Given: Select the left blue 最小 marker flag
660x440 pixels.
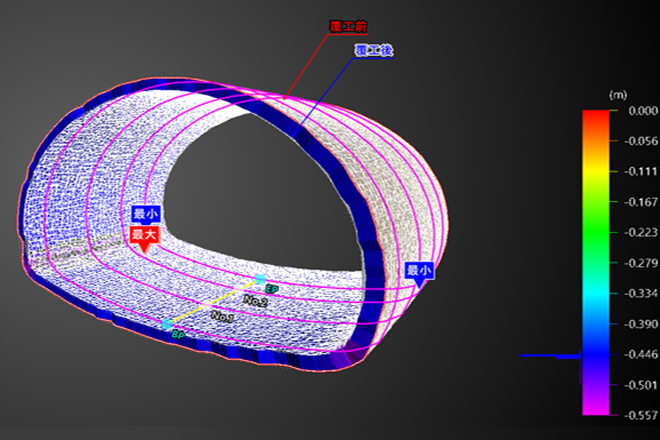Looking at the screenshot, I should click(145, 215).
